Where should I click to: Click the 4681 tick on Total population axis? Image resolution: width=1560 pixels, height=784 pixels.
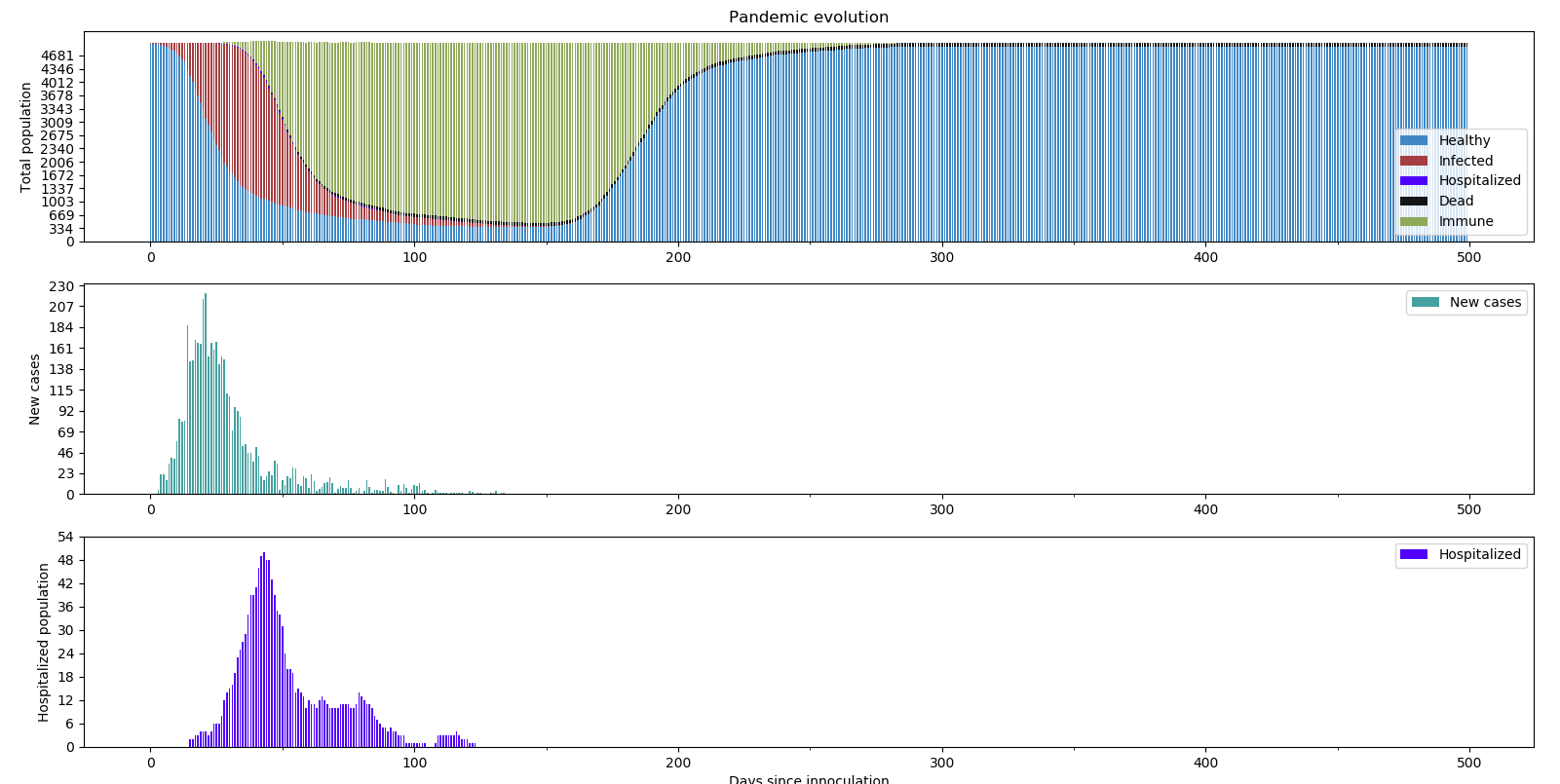(57, 56)
